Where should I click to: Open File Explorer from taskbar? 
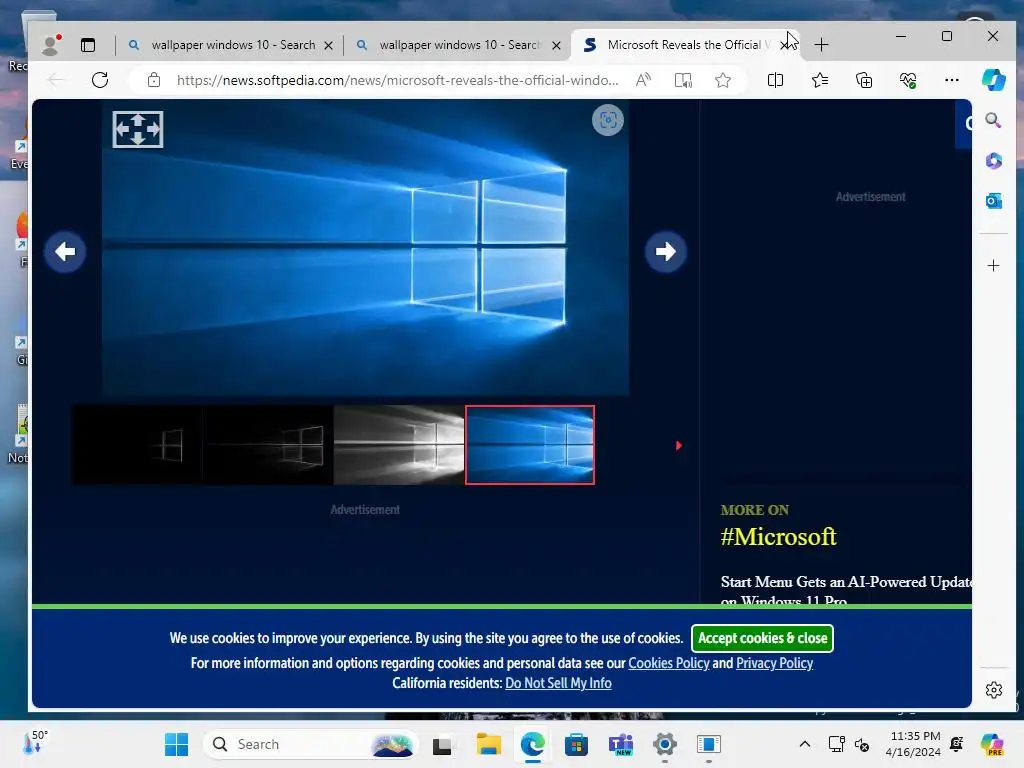(488, 744)
